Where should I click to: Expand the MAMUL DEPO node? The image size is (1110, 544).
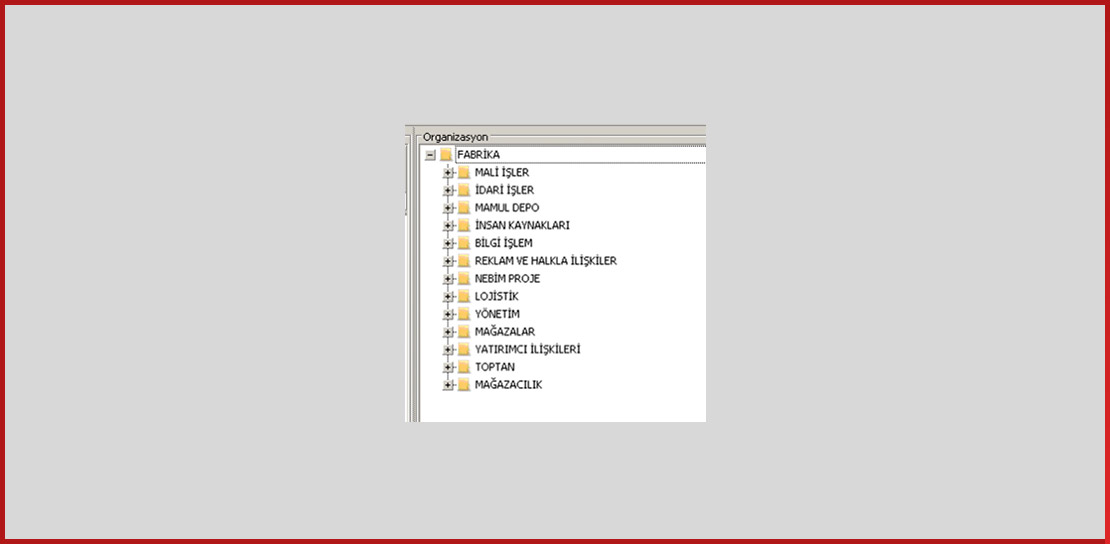point(447,208)
